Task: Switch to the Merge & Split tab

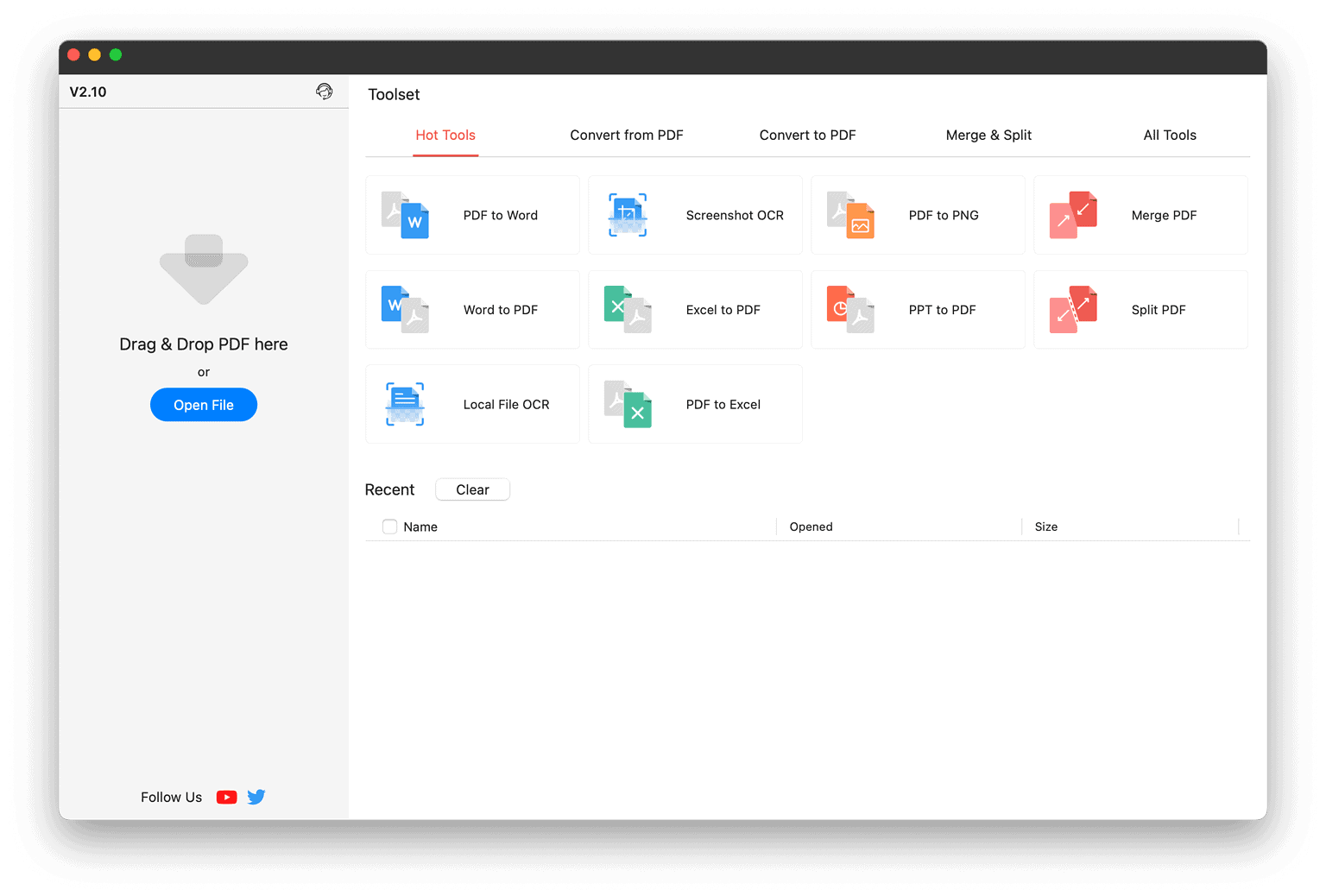Action: click(988, 135)
